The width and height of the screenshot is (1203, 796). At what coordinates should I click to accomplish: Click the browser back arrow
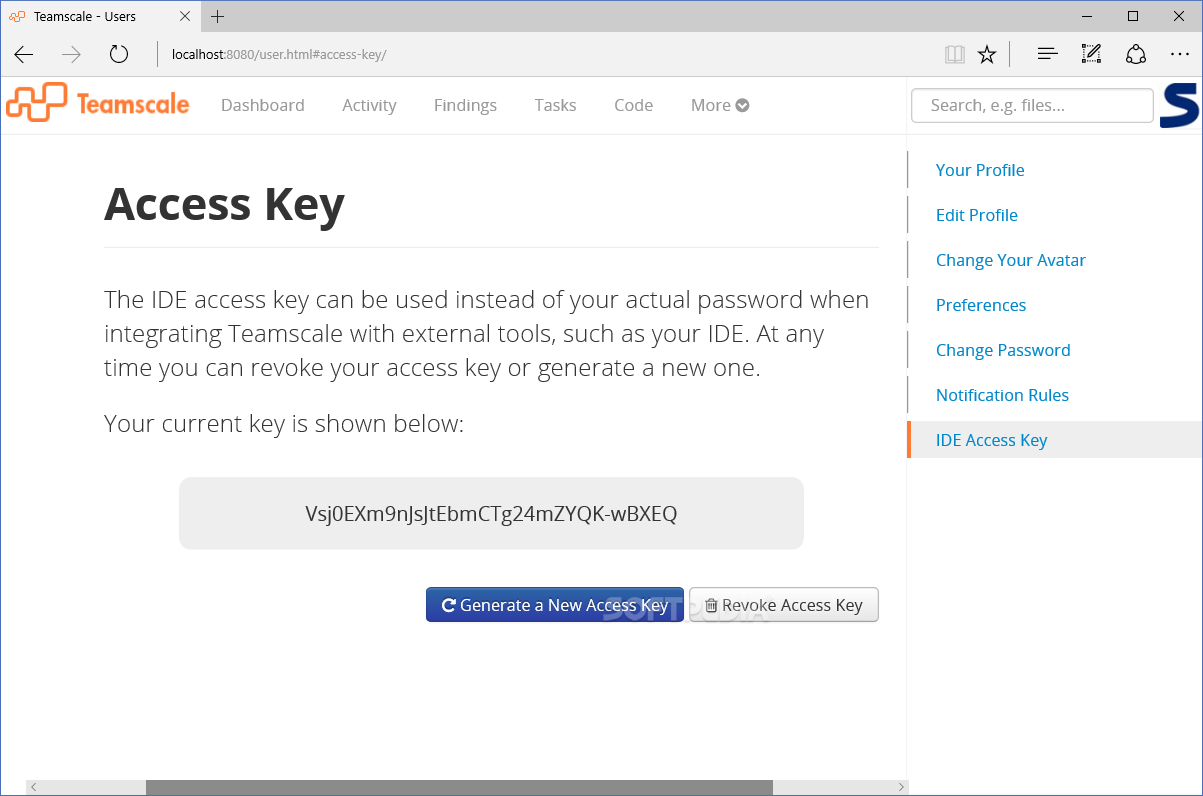[x=24, y=54]
